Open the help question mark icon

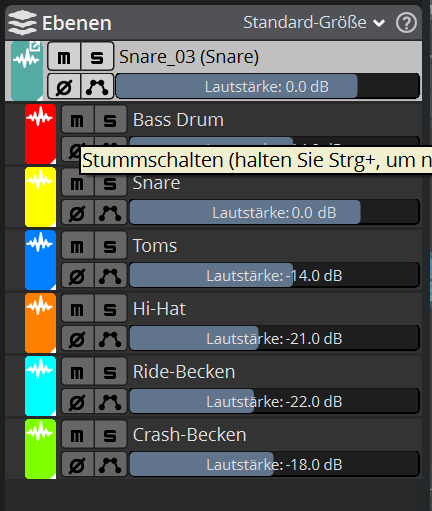406,23
